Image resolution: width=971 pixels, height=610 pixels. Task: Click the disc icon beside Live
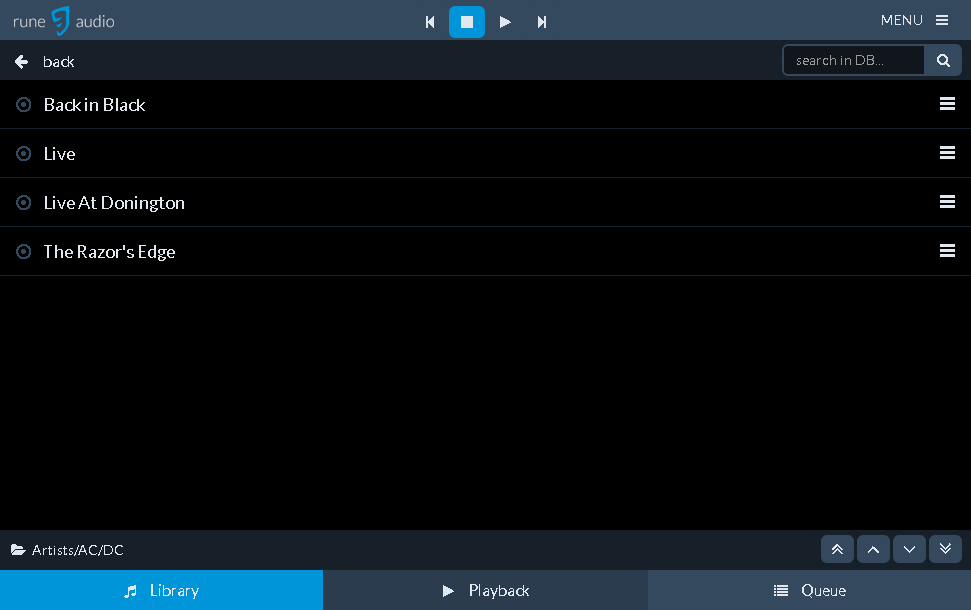[24, 154]
